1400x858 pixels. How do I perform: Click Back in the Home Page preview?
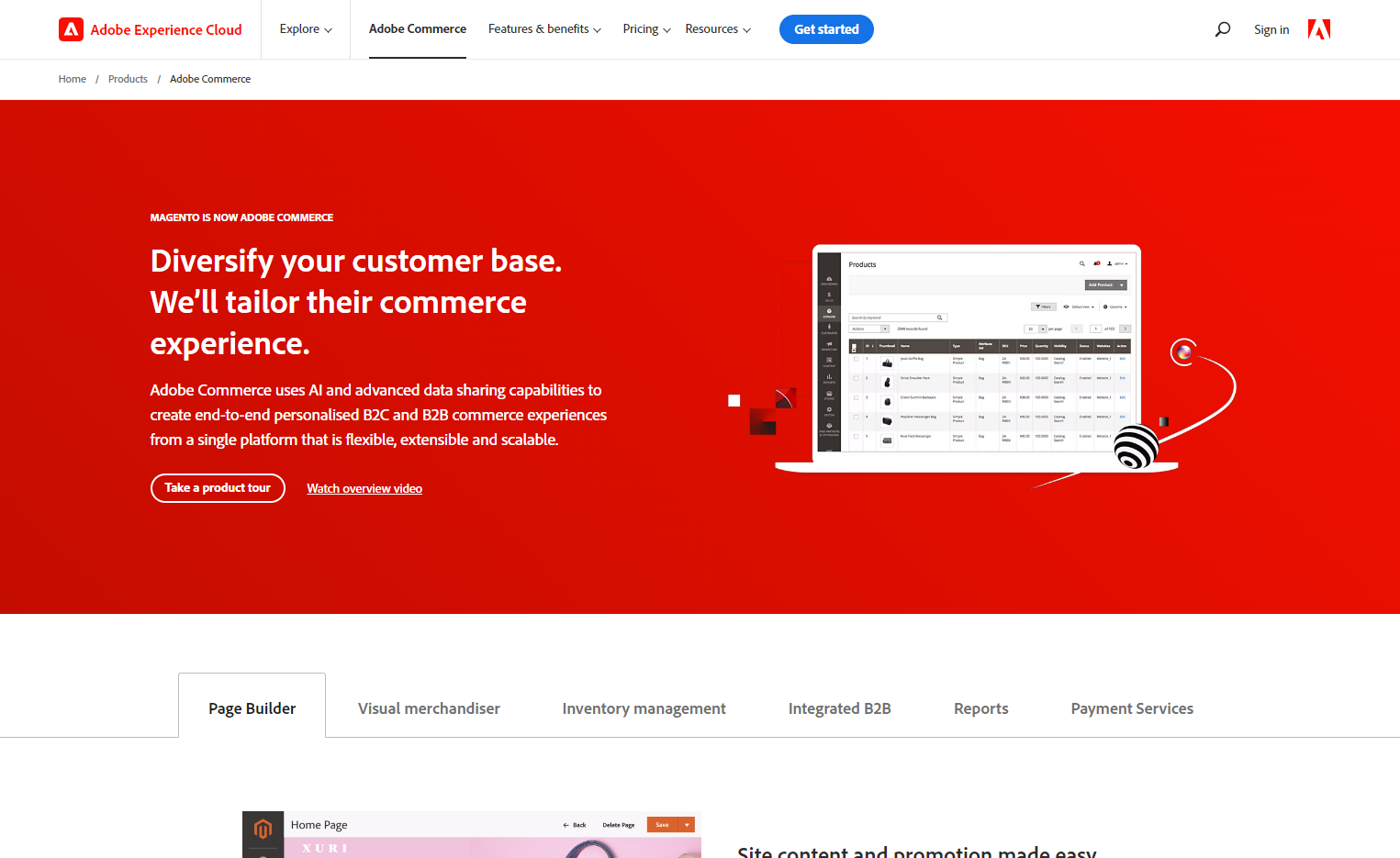point(575,825)
